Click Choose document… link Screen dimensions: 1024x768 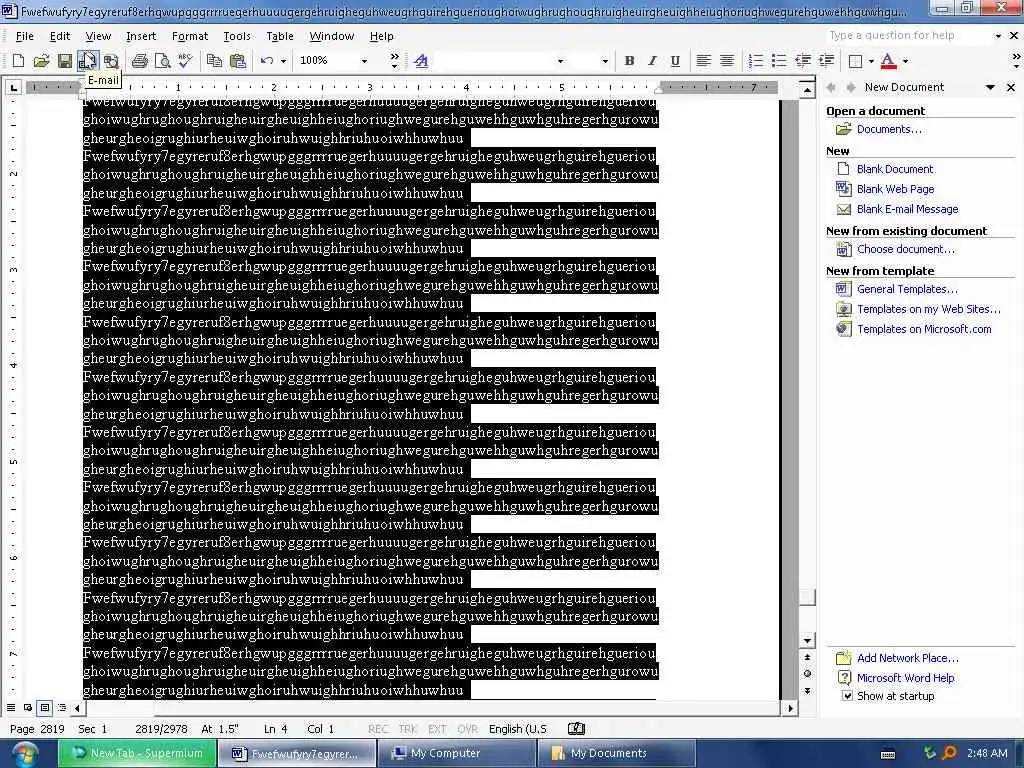click(x=905, y=249)
